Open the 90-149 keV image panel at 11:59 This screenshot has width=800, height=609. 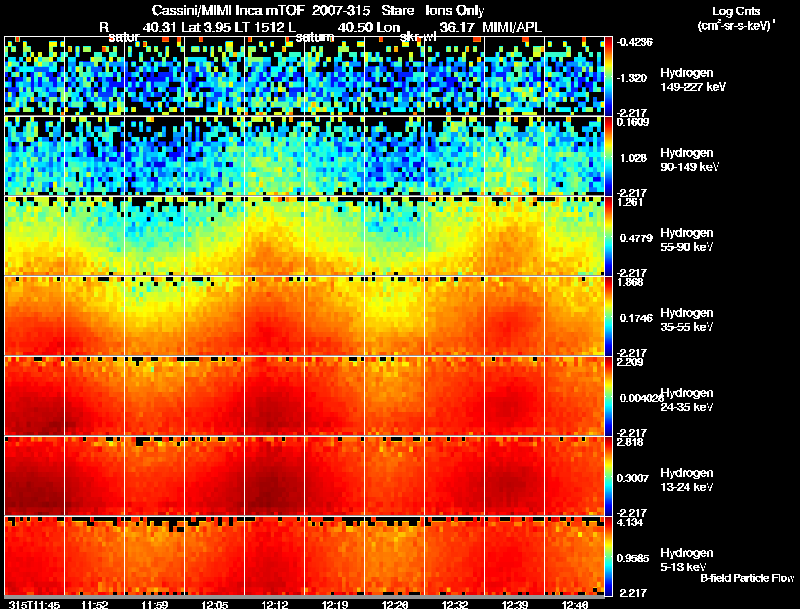pyautogui.click(x=155, y=156)
